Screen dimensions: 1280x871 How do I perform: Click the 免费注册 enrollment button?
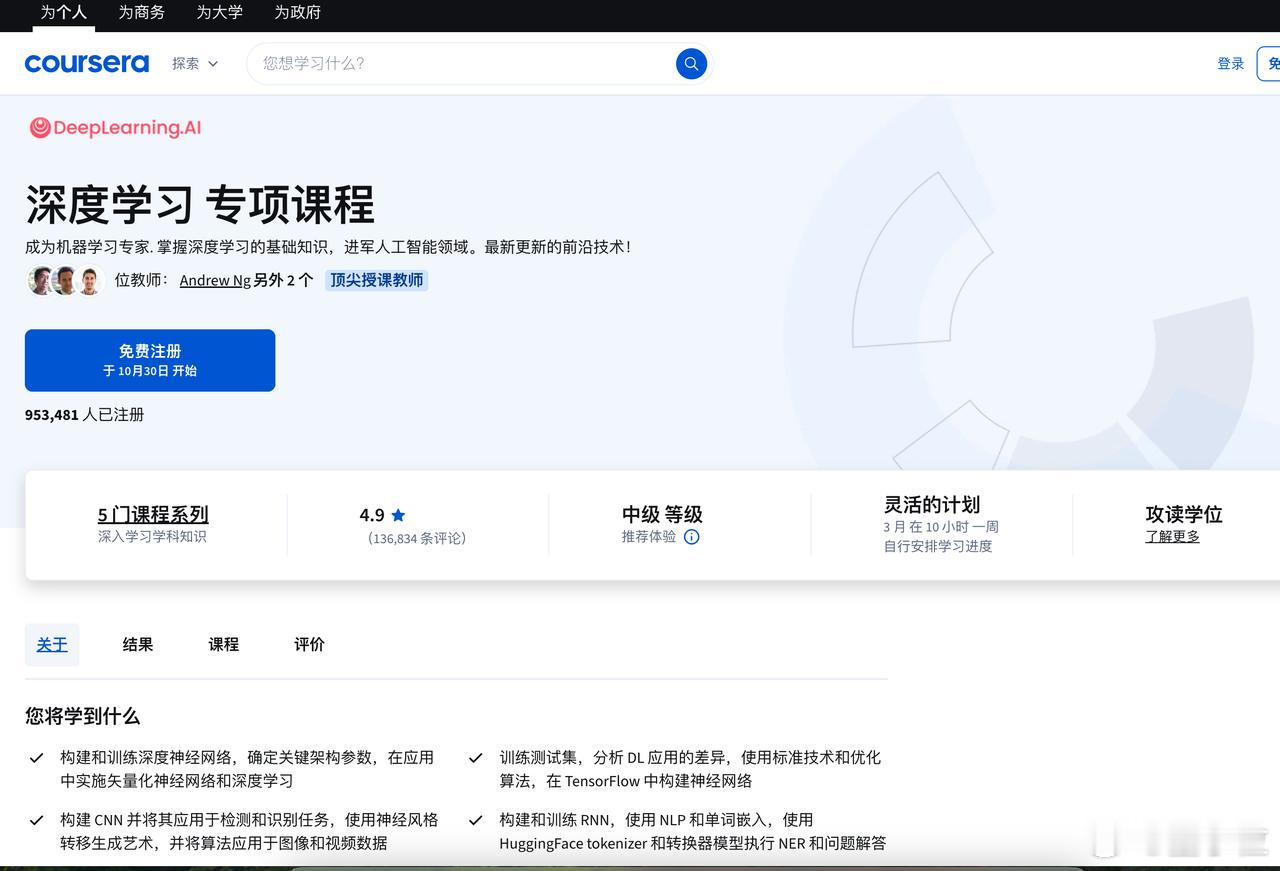click(150, 360)
